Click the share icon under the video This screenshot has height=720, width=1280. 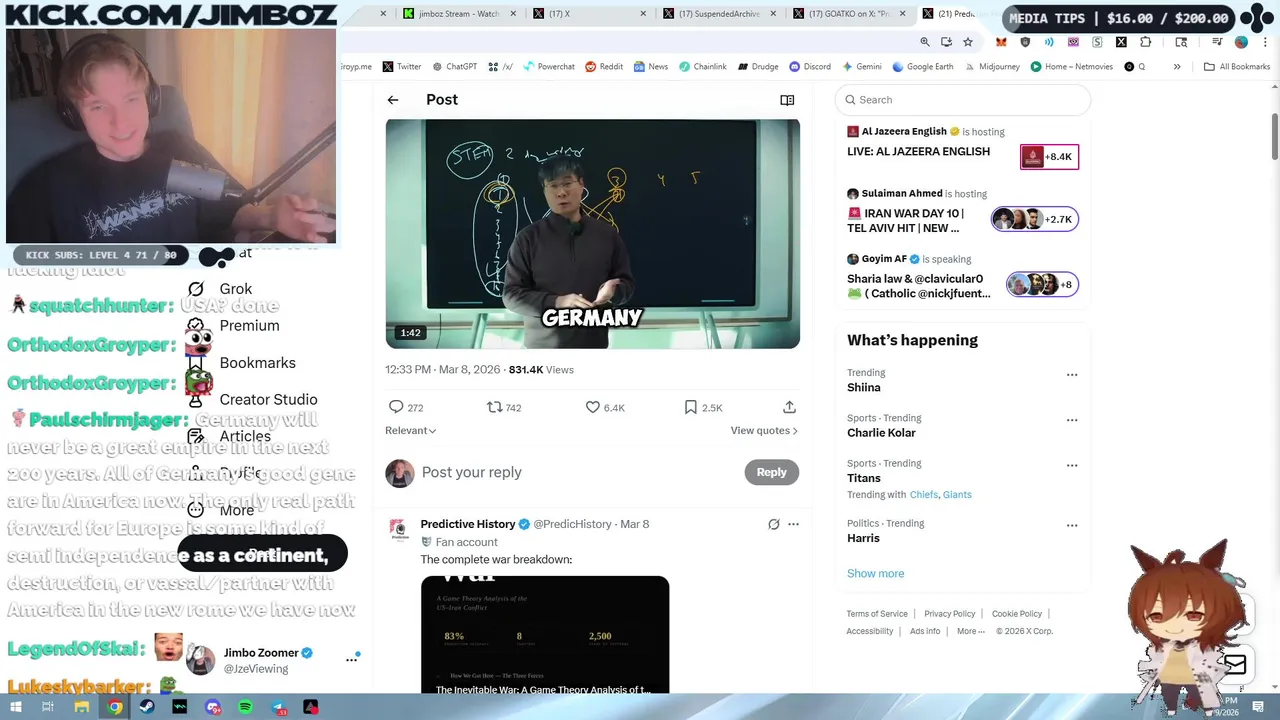coord(789,407)
